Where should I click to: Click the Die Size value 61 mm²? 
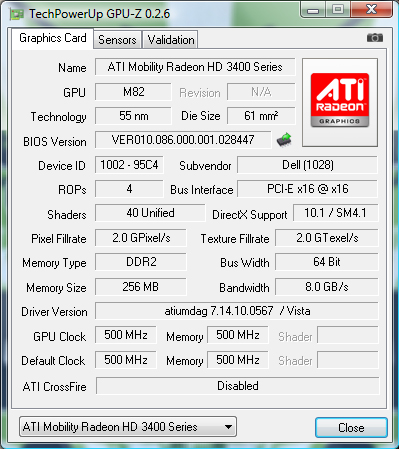(x=261, y=116)
